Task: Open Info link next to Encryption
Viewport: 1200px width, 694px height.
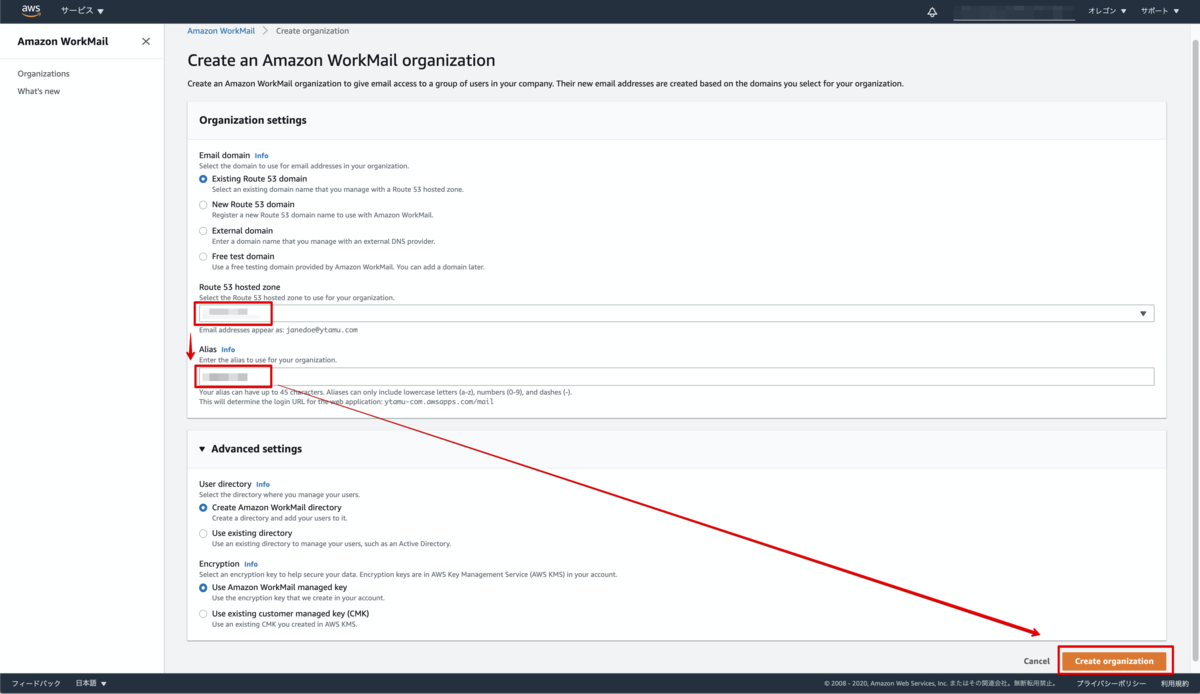Action: [x=251, y=565]
